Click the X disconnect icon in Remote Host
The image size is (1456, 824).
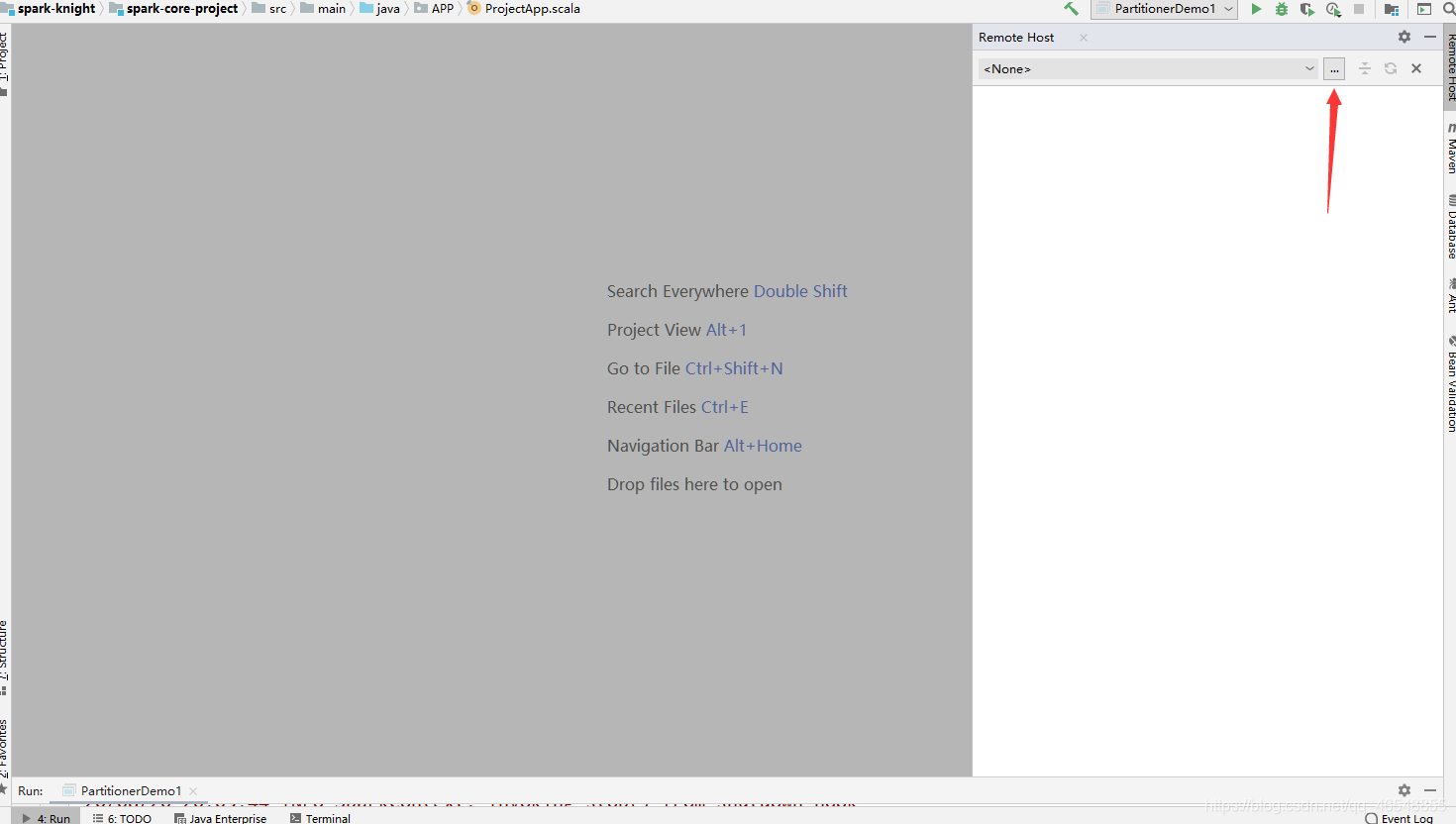[1416, 68]
